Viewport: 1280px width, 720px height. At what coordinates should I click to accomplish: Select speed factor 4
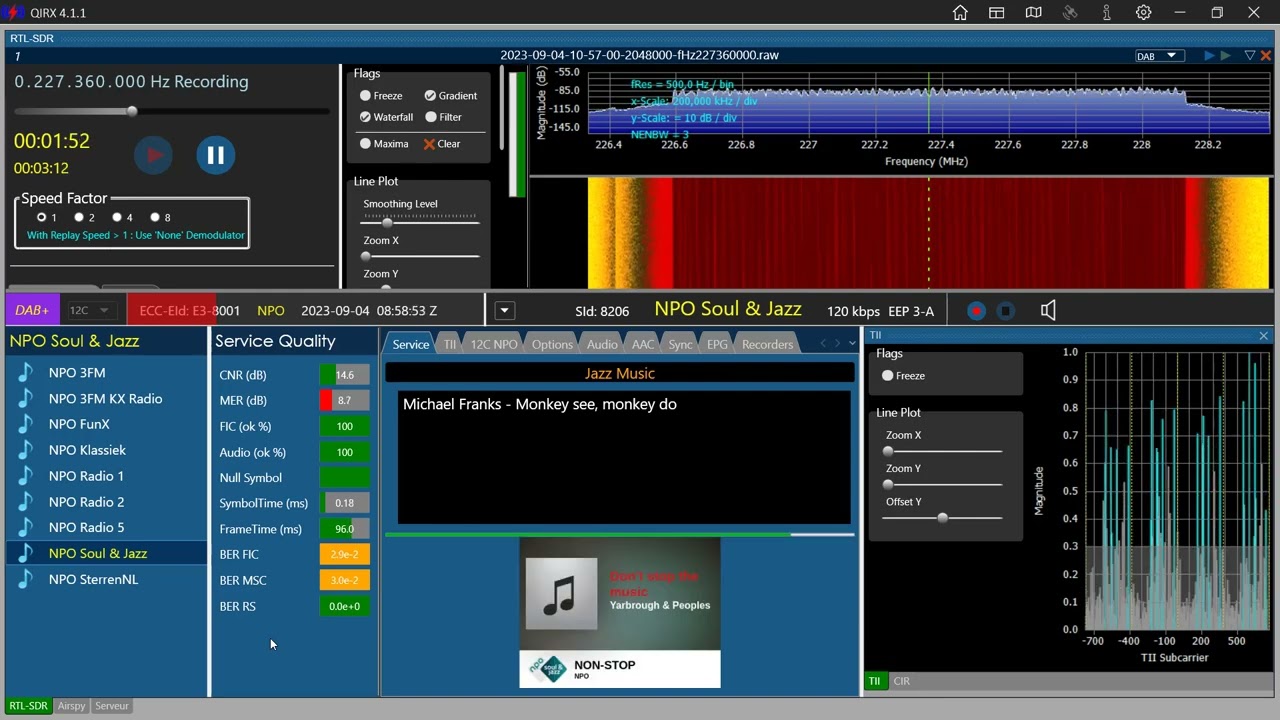click(x=117, y=217)
